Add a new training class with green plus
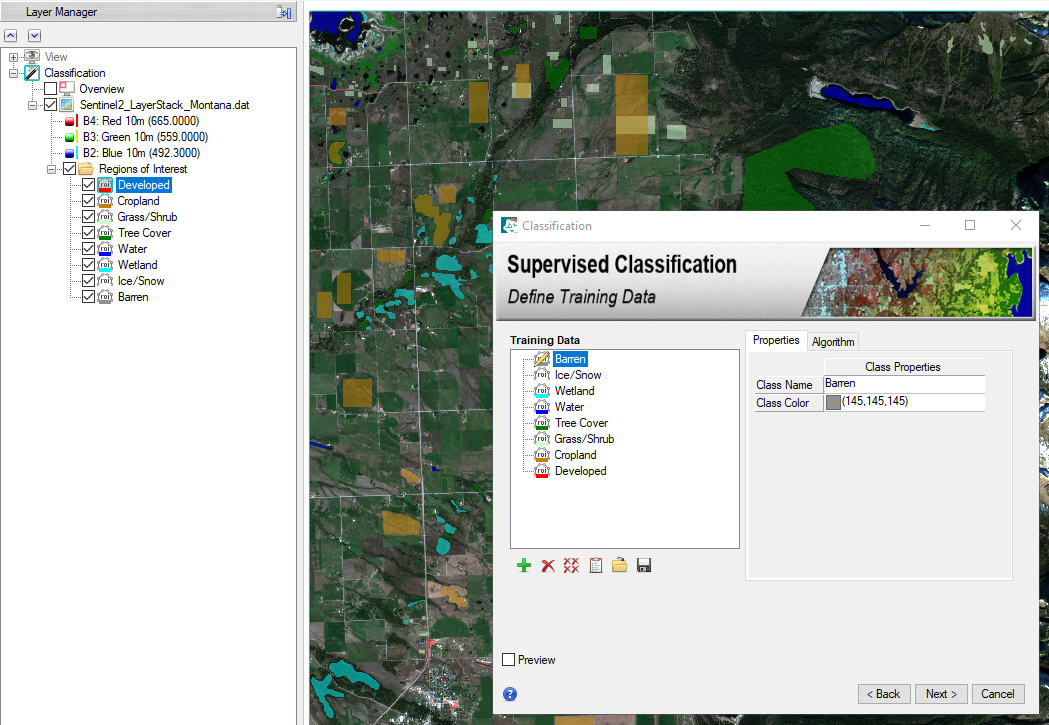The height and width of the screenshot is (725, 1049). 523,566
